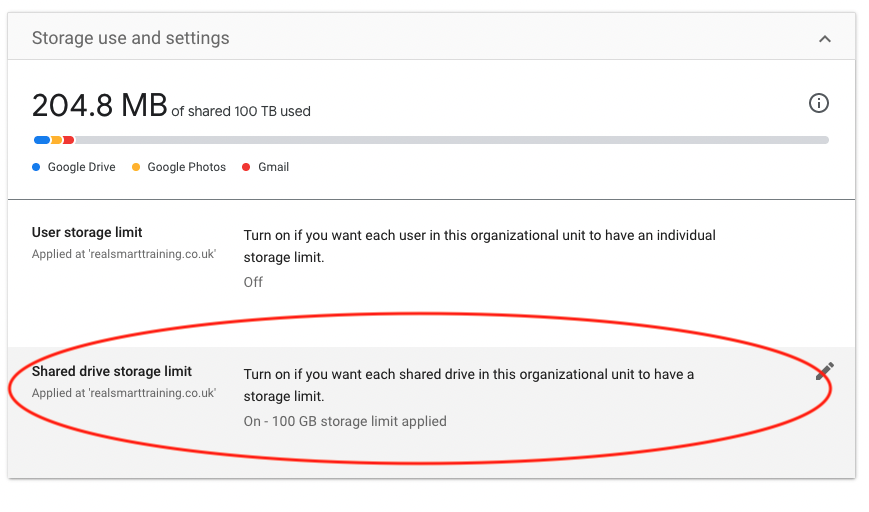The width and height of the screenshot is (869, 512).
Task: Click the gray unused portion of storage bar
Action: [450, 140]
